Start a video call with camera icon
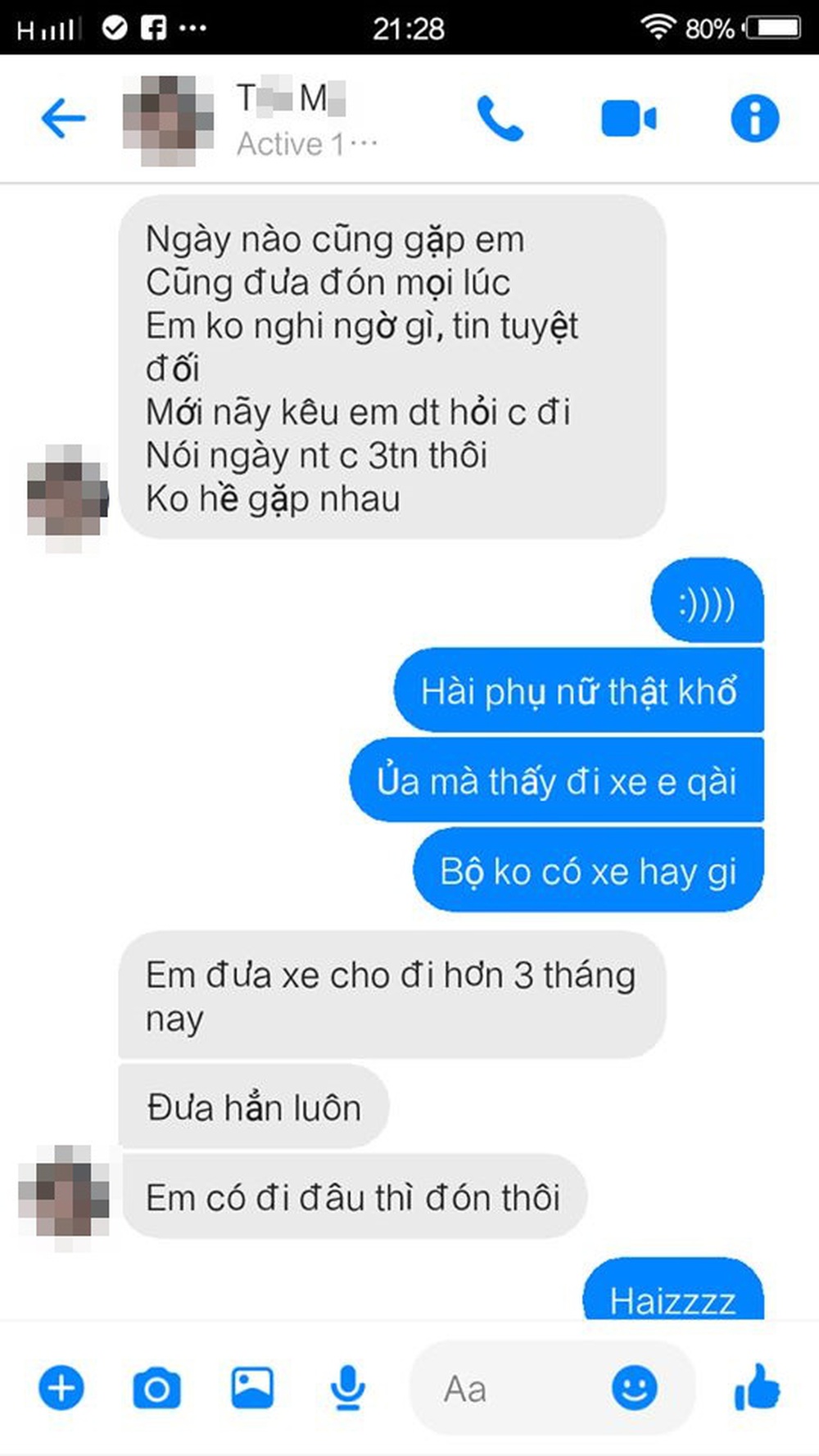 pos(629,119)
